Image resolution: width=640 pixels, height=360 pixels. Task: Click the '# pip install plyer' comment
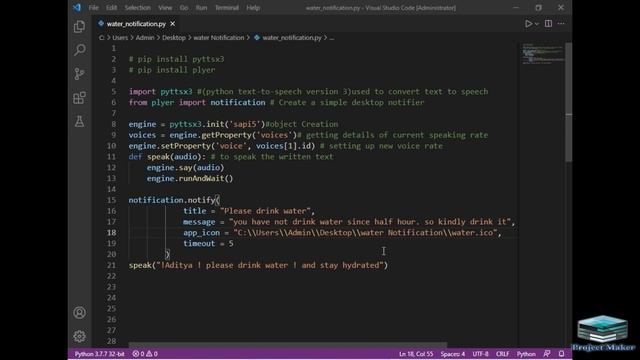pyautogui.click(x=172, y=70)
